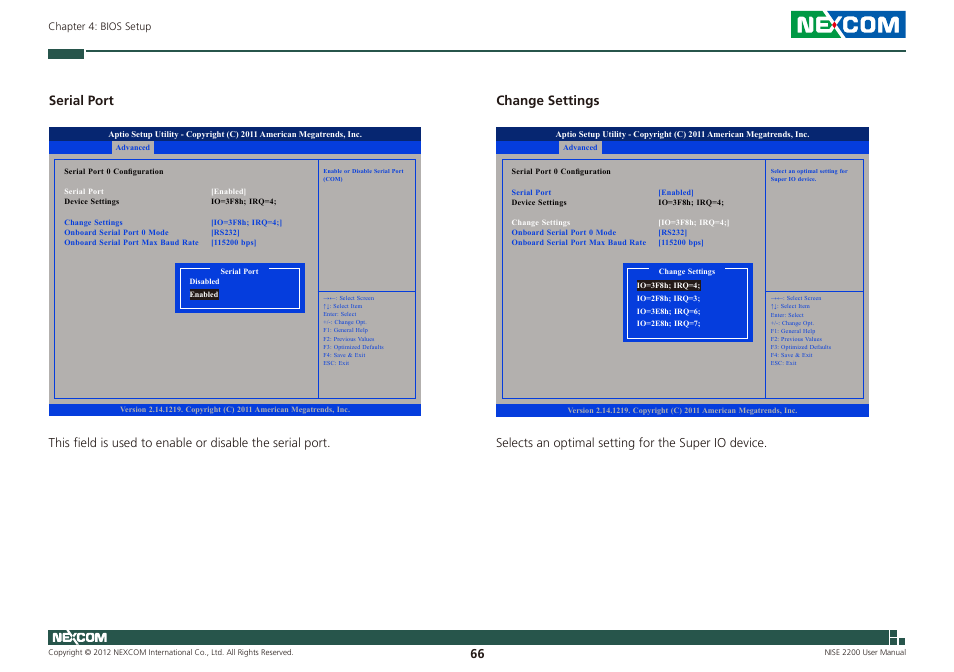Screen dimensions: 954x672
Task: Open [RS232] value in Serial Port screenshot
Action: [225, 232]
